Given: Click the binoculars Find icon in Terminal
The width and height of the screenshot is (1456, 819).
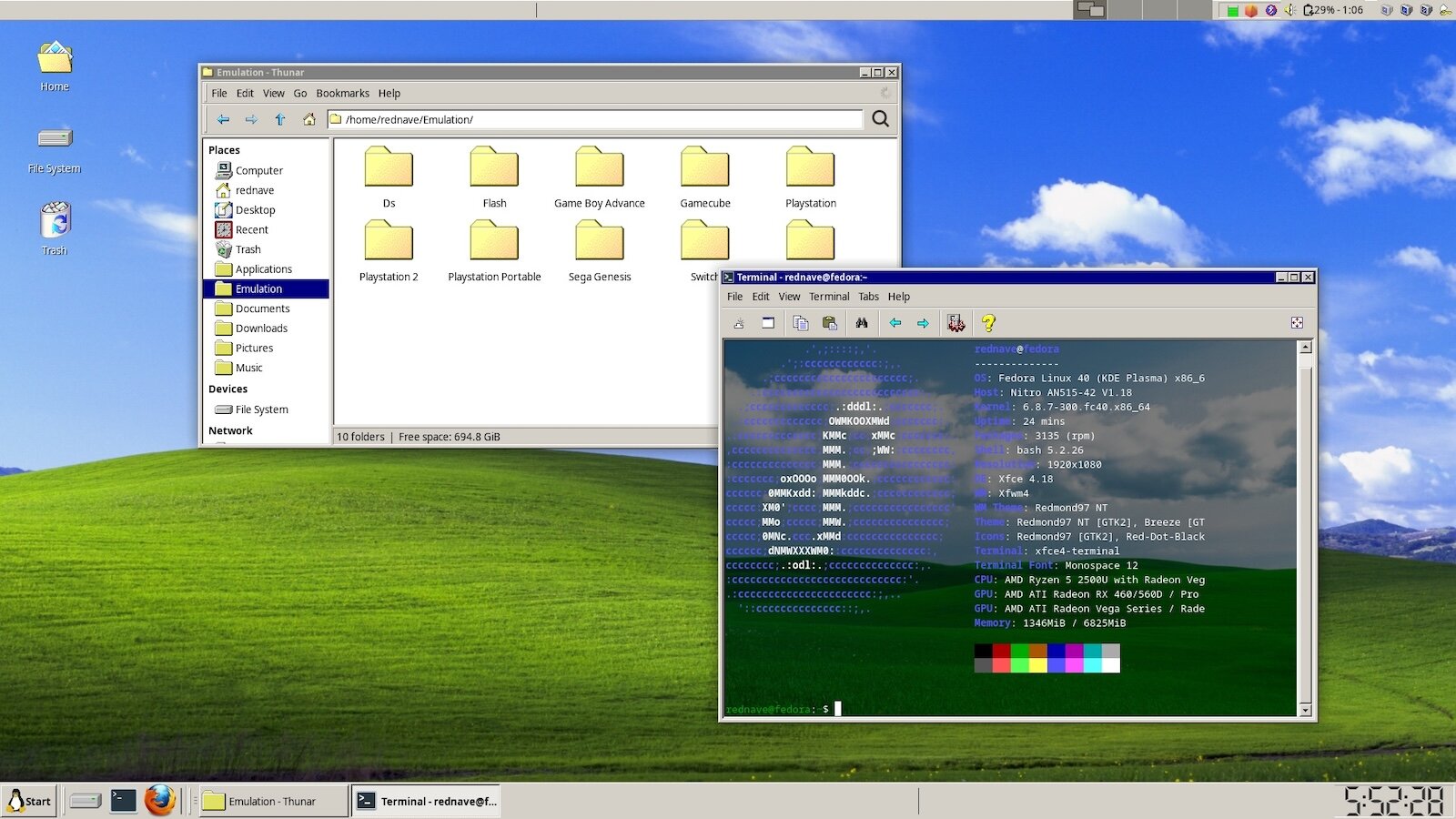Looking at the screenshot, I should pyautogui.click(x=862, y=323).
